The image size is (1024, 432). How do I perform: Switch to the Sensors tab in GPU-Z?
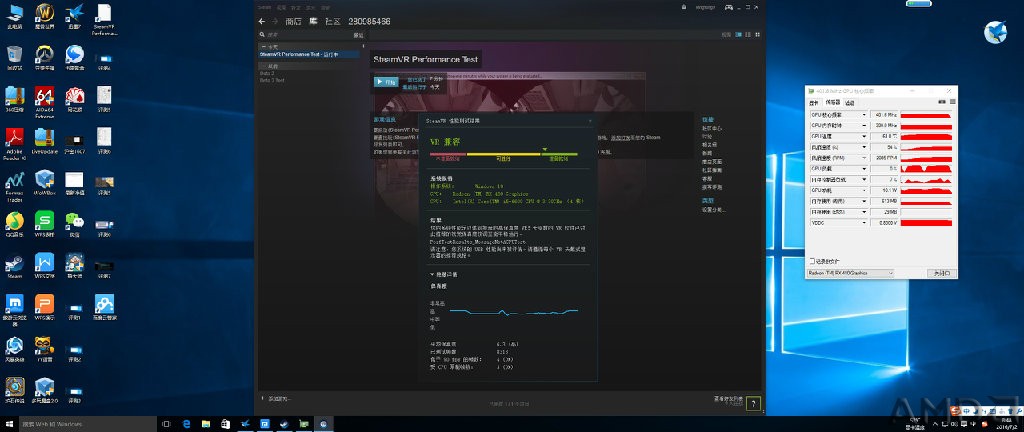pyautogui.click(x=832, y=102)
